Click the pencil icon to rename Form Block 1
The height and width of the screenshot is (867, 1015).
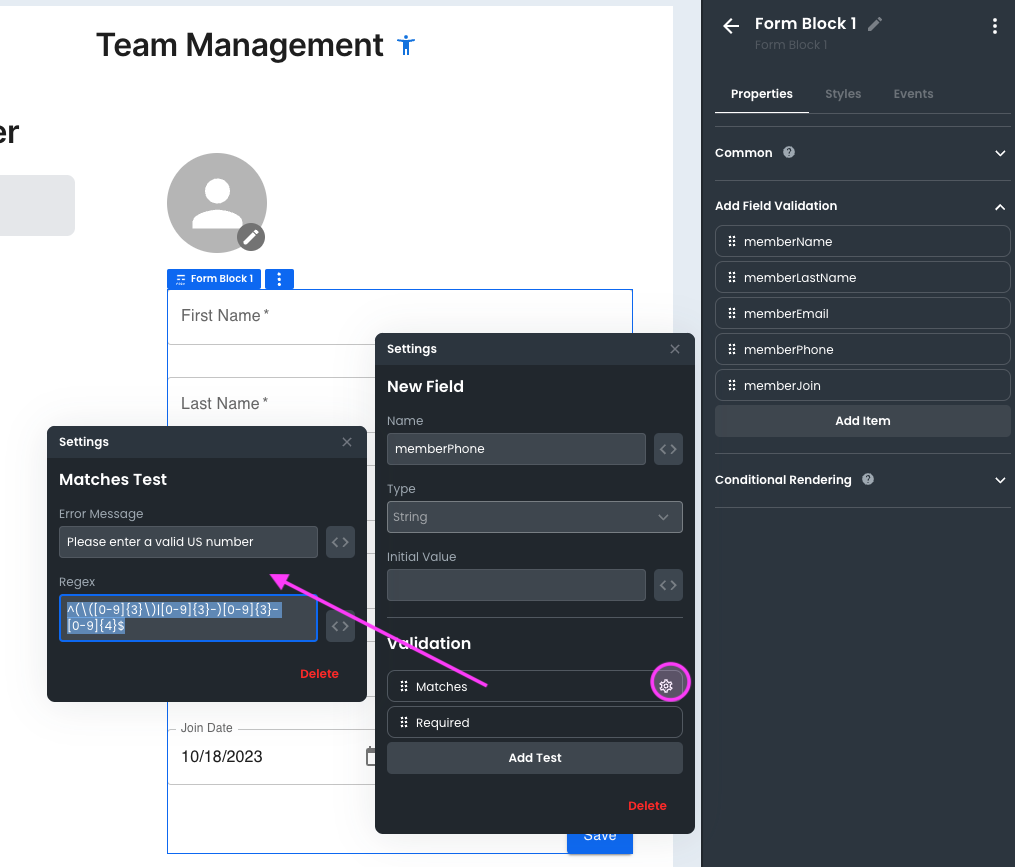875,24
